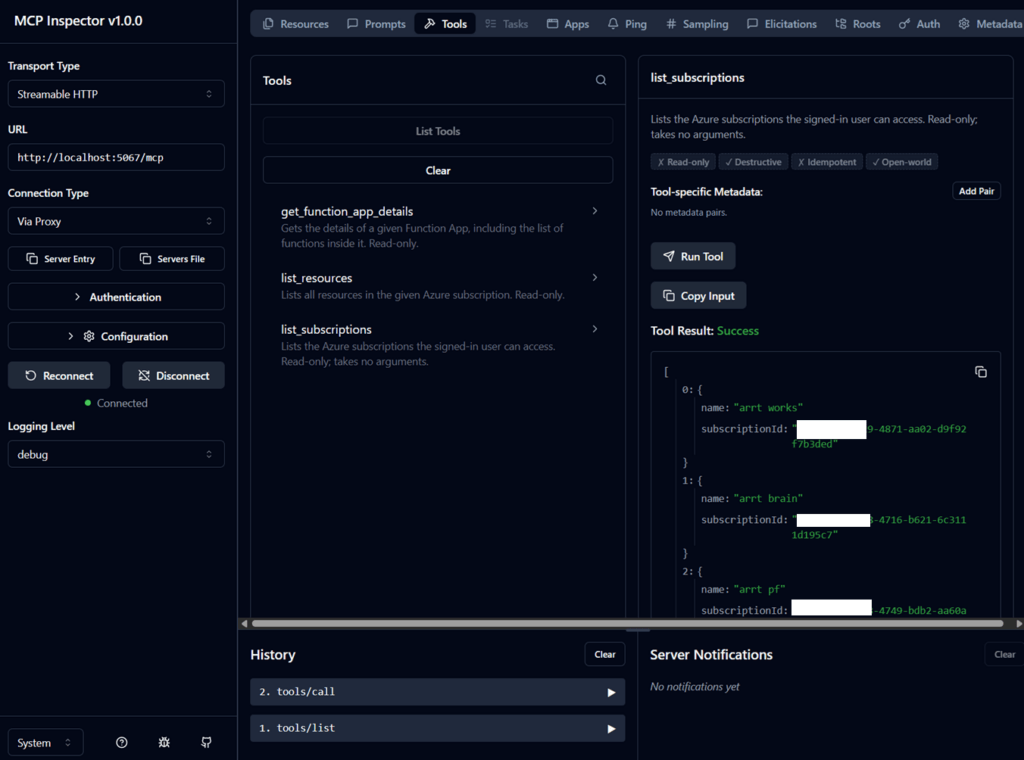The height and width of the screenshot is (760, 1024).
Task: Expand the Configuration section
Action: (116, 336)
